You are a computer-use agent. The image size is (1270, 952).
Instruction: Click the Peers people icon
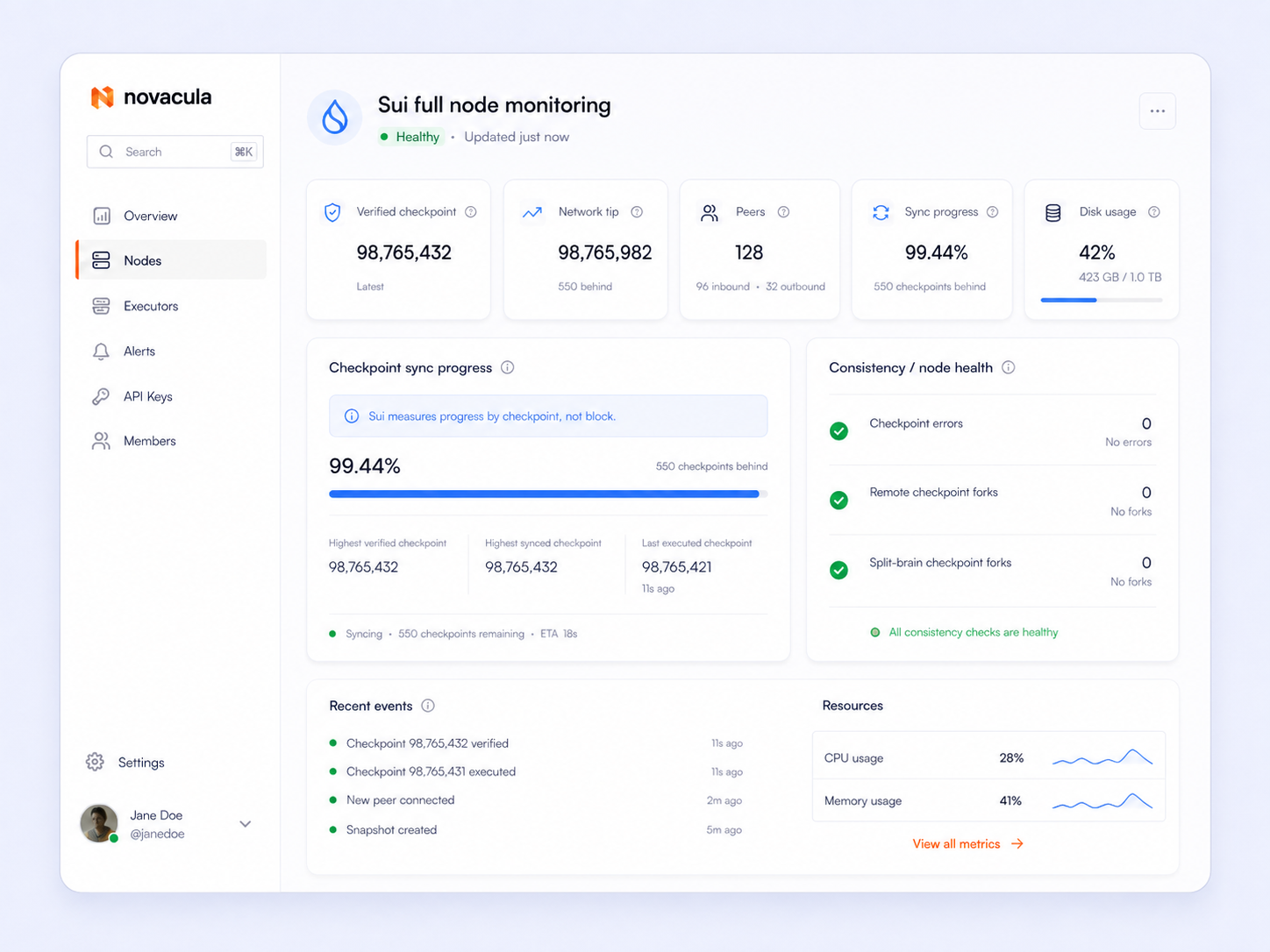click(710, 212)
